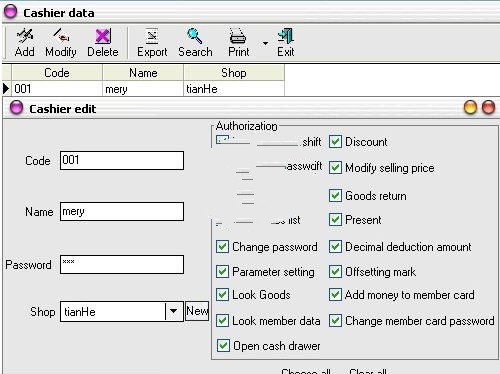Toggle Look member data checkbox
Screen dimensions: 500x374
[x=222, y=321]
